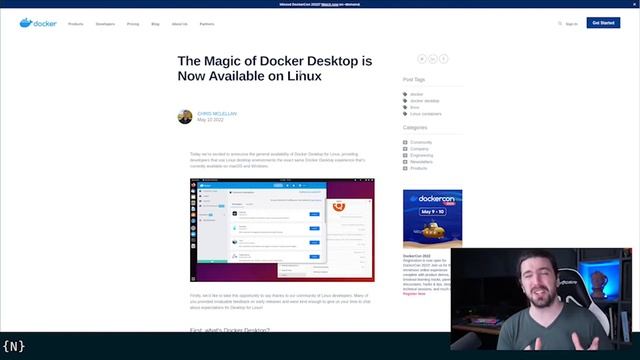
Task: Click category icon beside Newsletters
Action: click(405, 162)
